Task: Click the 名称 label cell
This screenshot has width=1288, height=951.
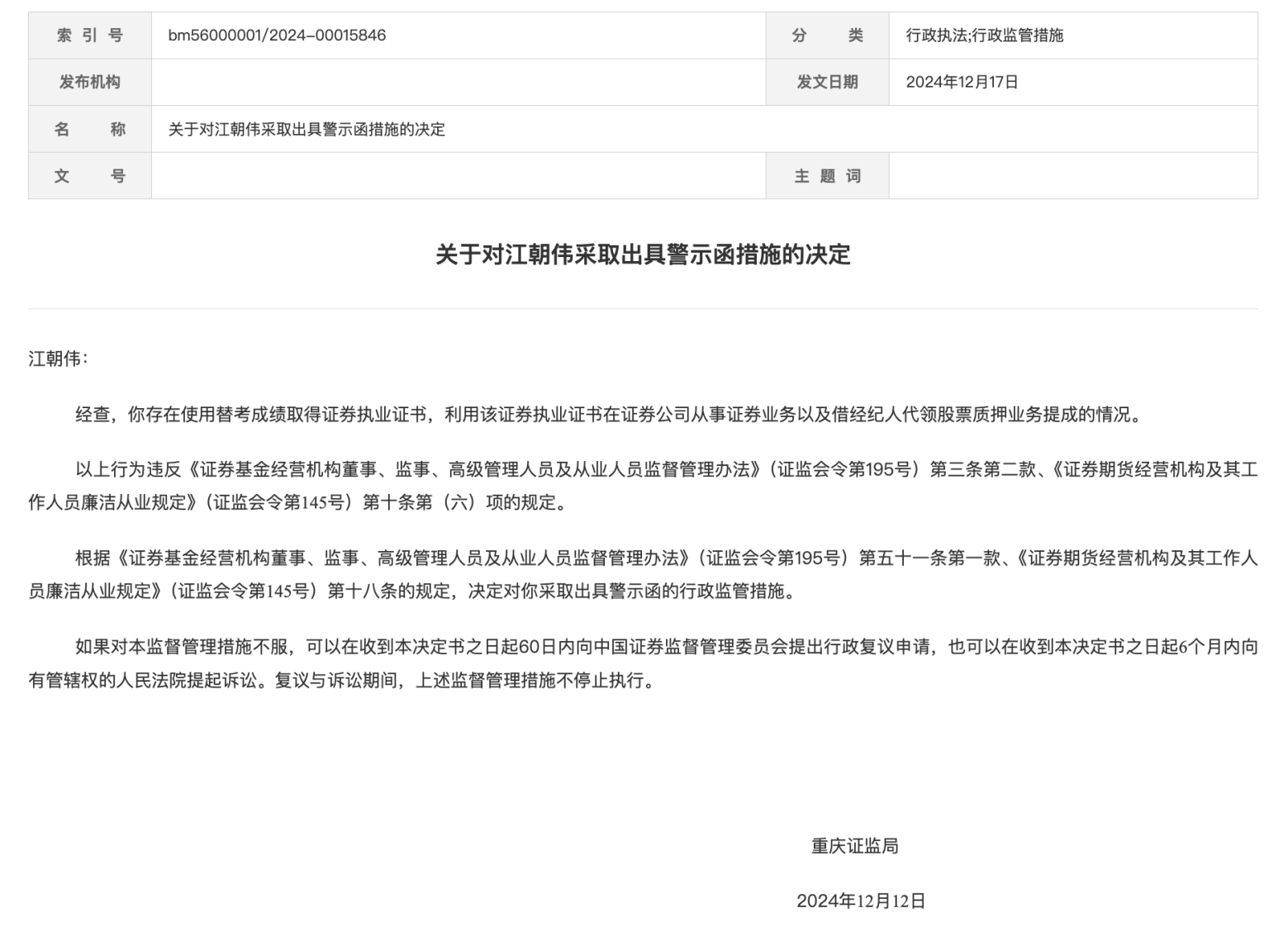Action: [x=89, y=129]
